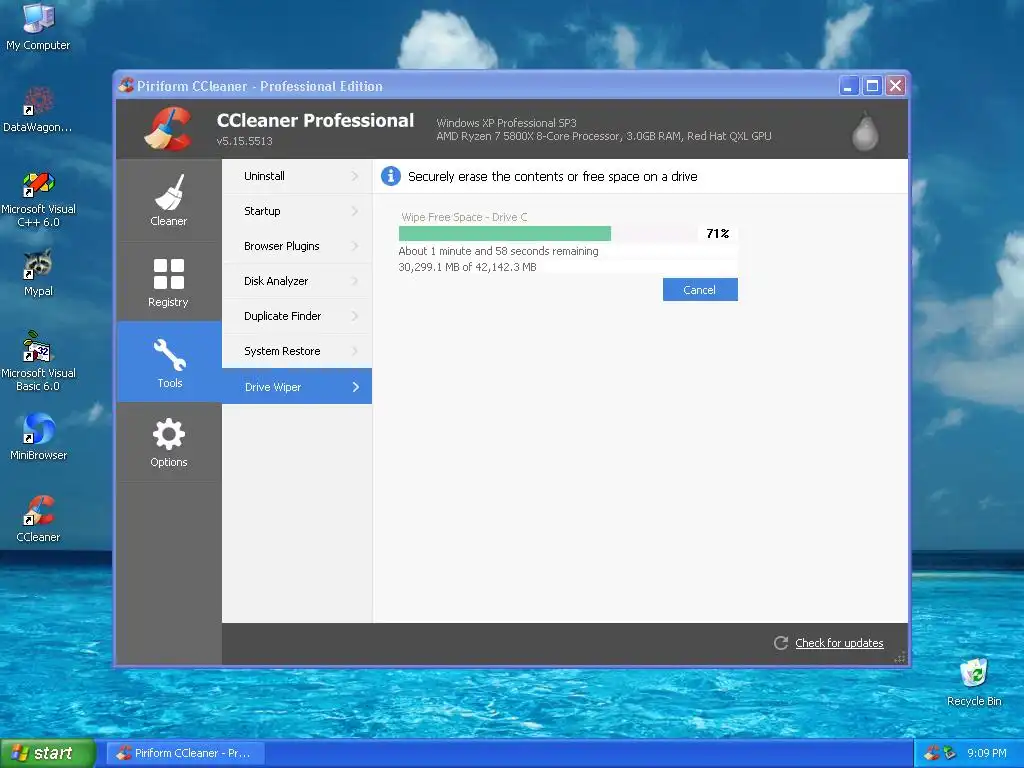
Task: Click the window resize grip corner
Action: tap(901, 658)
